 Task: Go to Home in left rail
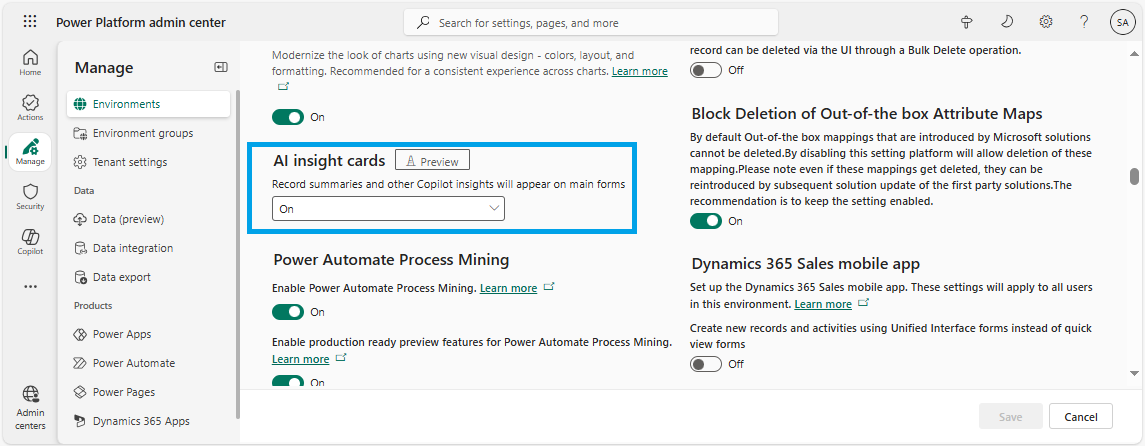[30, 62]
